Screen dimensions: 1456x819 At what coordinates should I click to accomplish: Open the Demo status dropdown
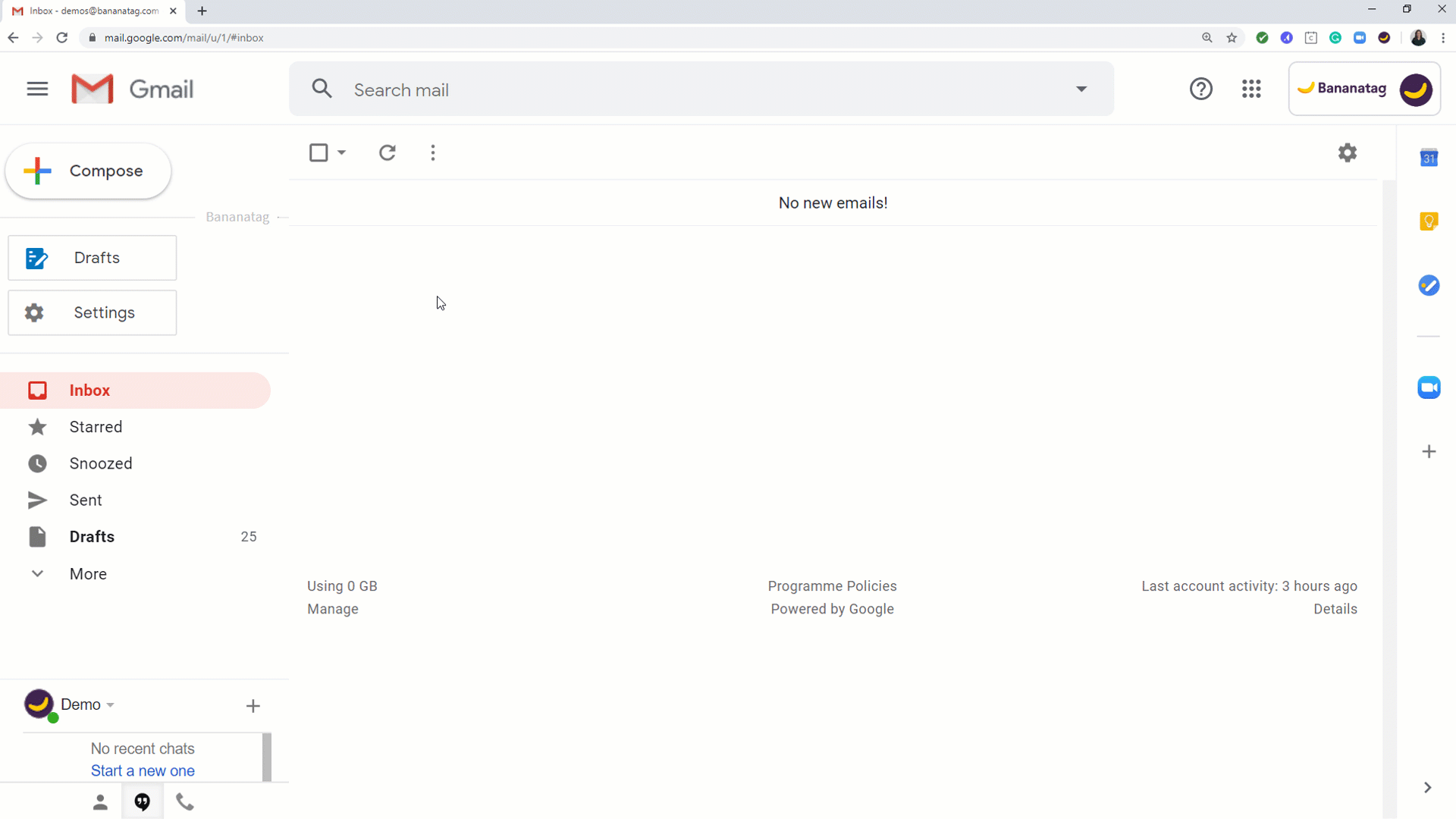(111, 705)
